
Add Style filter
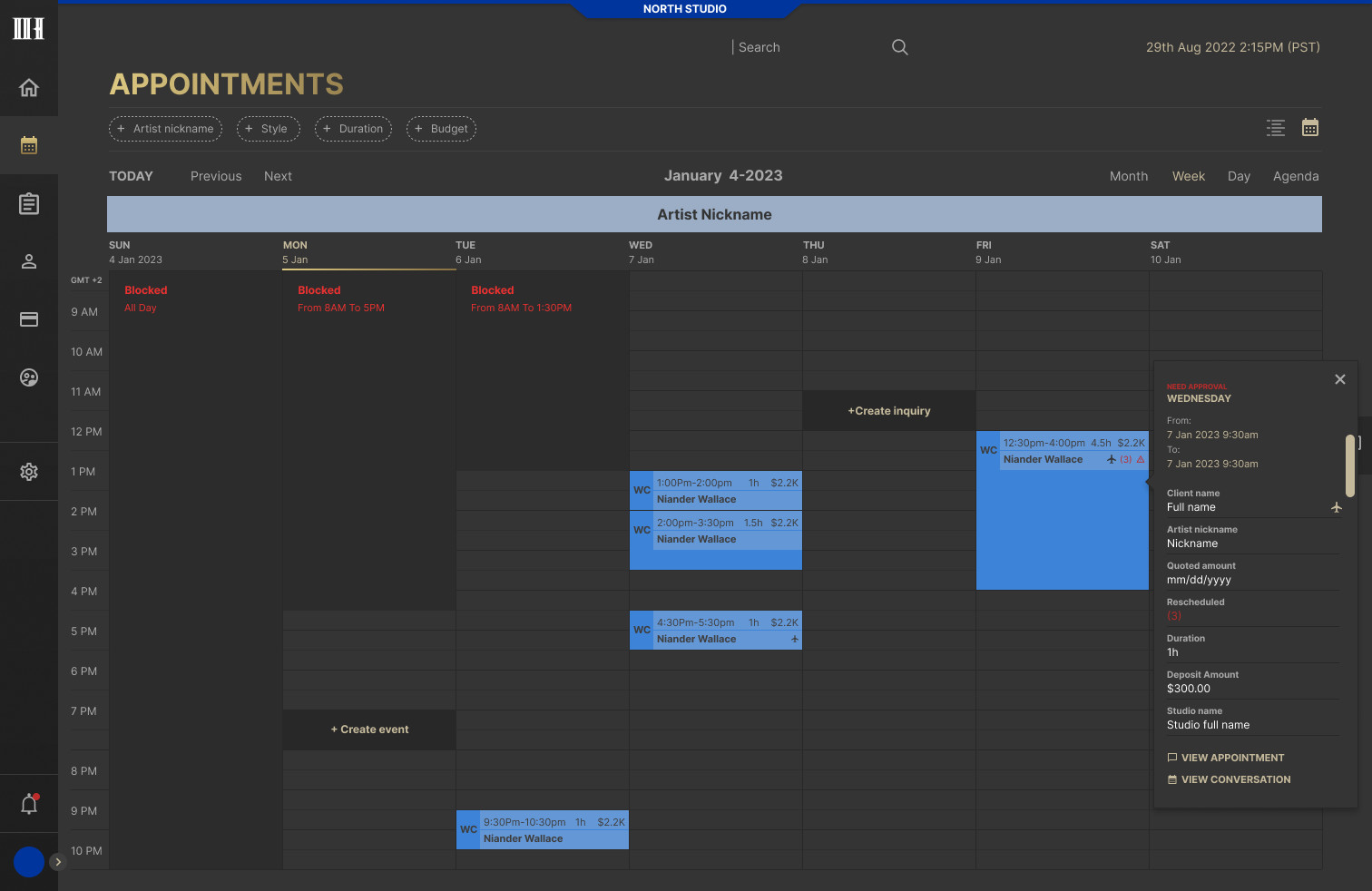(269, 129)
